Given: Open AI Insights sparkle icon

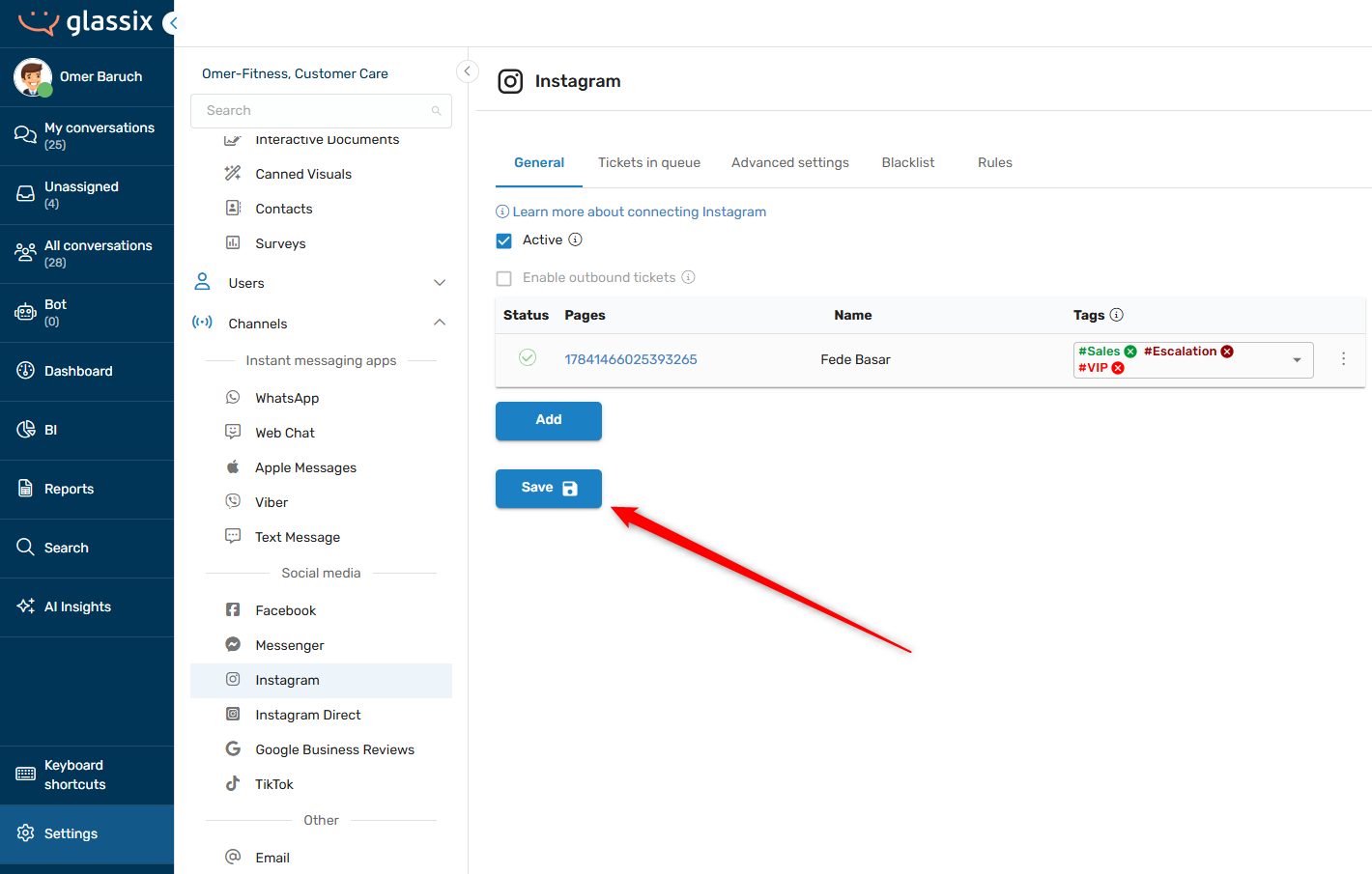Looking at the screenshot, I should click(x=25, y=606).
